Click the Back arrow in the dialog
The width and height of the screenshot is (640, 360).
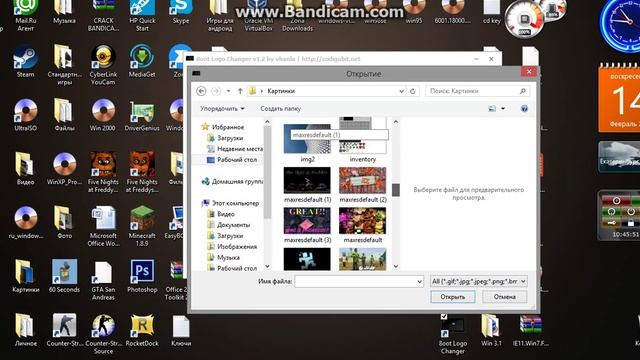(201, 91)
